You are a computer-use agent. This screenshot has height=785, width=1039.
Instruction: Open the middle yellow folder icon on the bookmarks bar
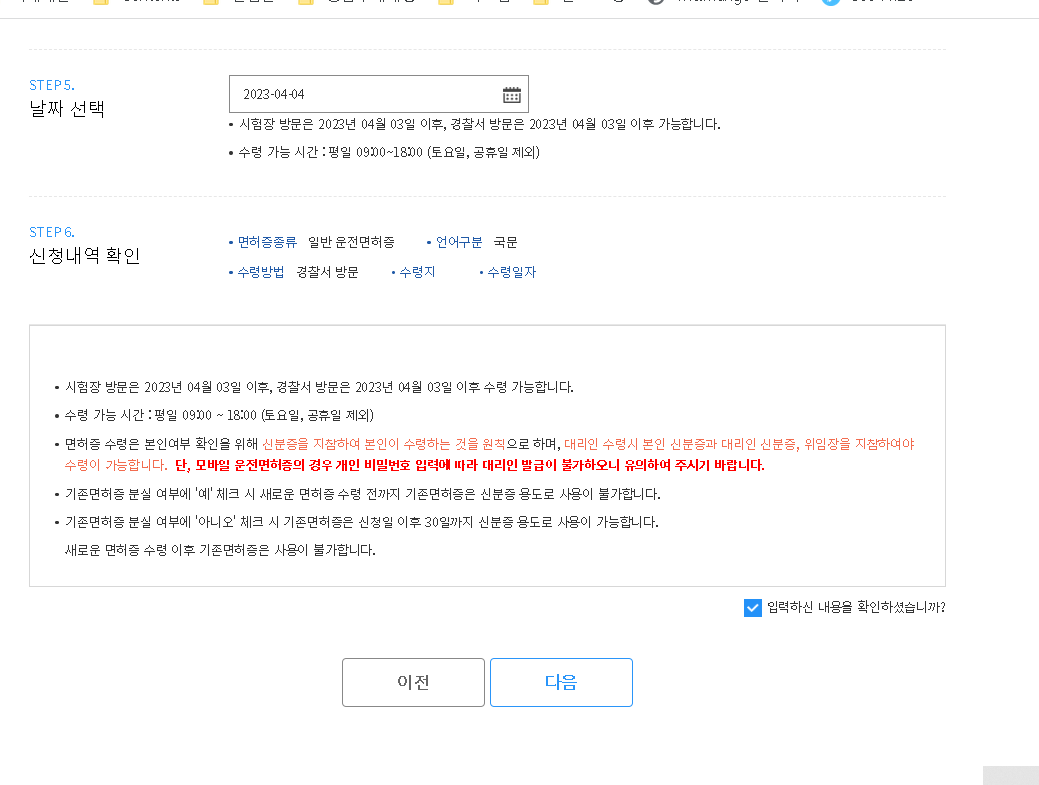305,4
